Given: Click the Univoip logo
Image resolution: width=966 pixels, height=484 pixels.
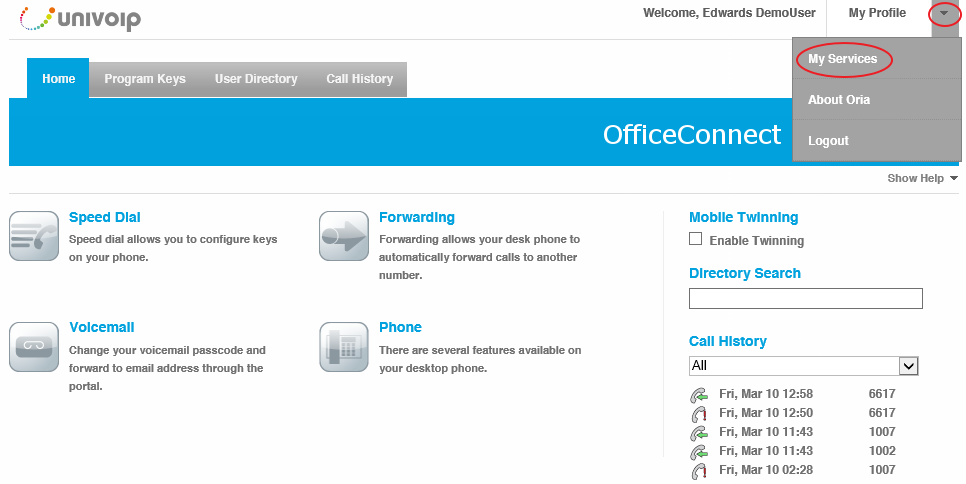Looking at the screenshot, I should [x=80, y=18].
